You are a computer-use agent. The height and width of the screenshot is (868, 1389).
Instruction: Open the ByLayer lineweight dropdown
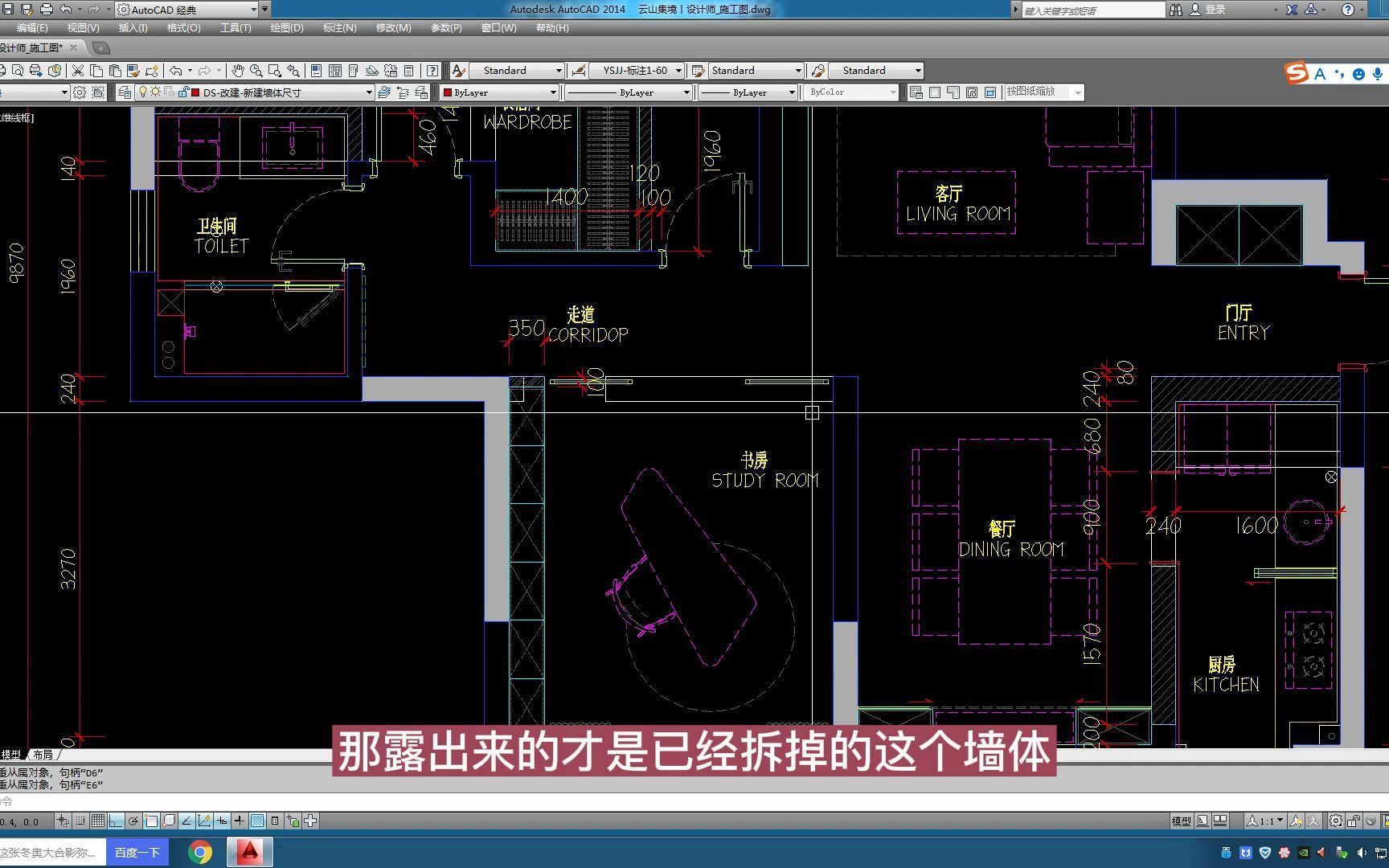coord(748,92)
